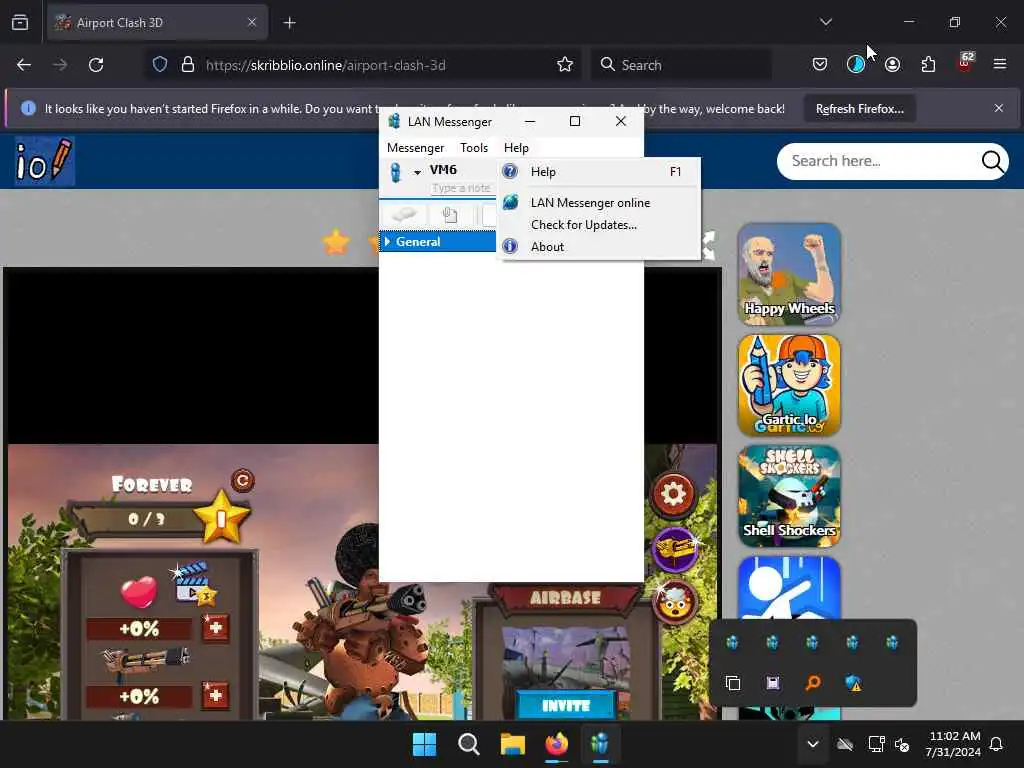Viewport: 1024px width, 768px height.
Task: Open the in-game settings gear button
Action: coord(673,494)
